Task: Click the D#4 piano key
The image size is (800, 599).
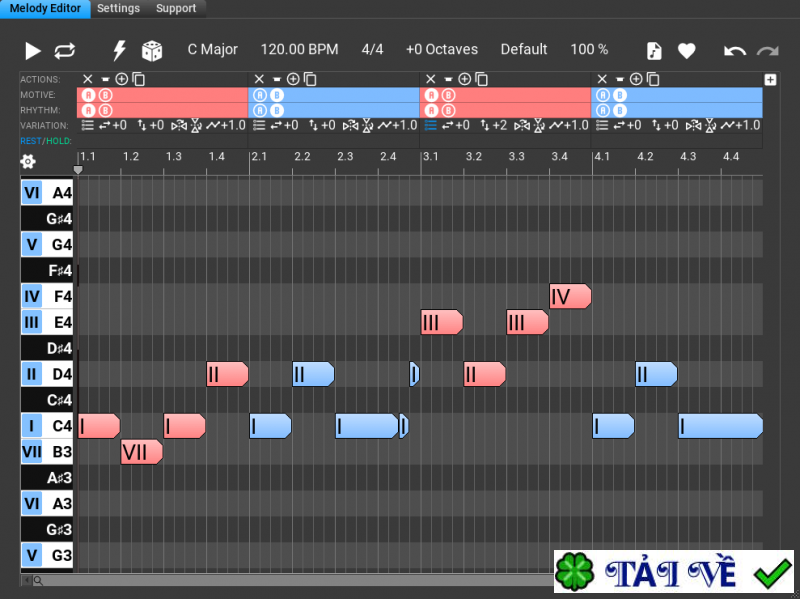Action: (47, 348)
